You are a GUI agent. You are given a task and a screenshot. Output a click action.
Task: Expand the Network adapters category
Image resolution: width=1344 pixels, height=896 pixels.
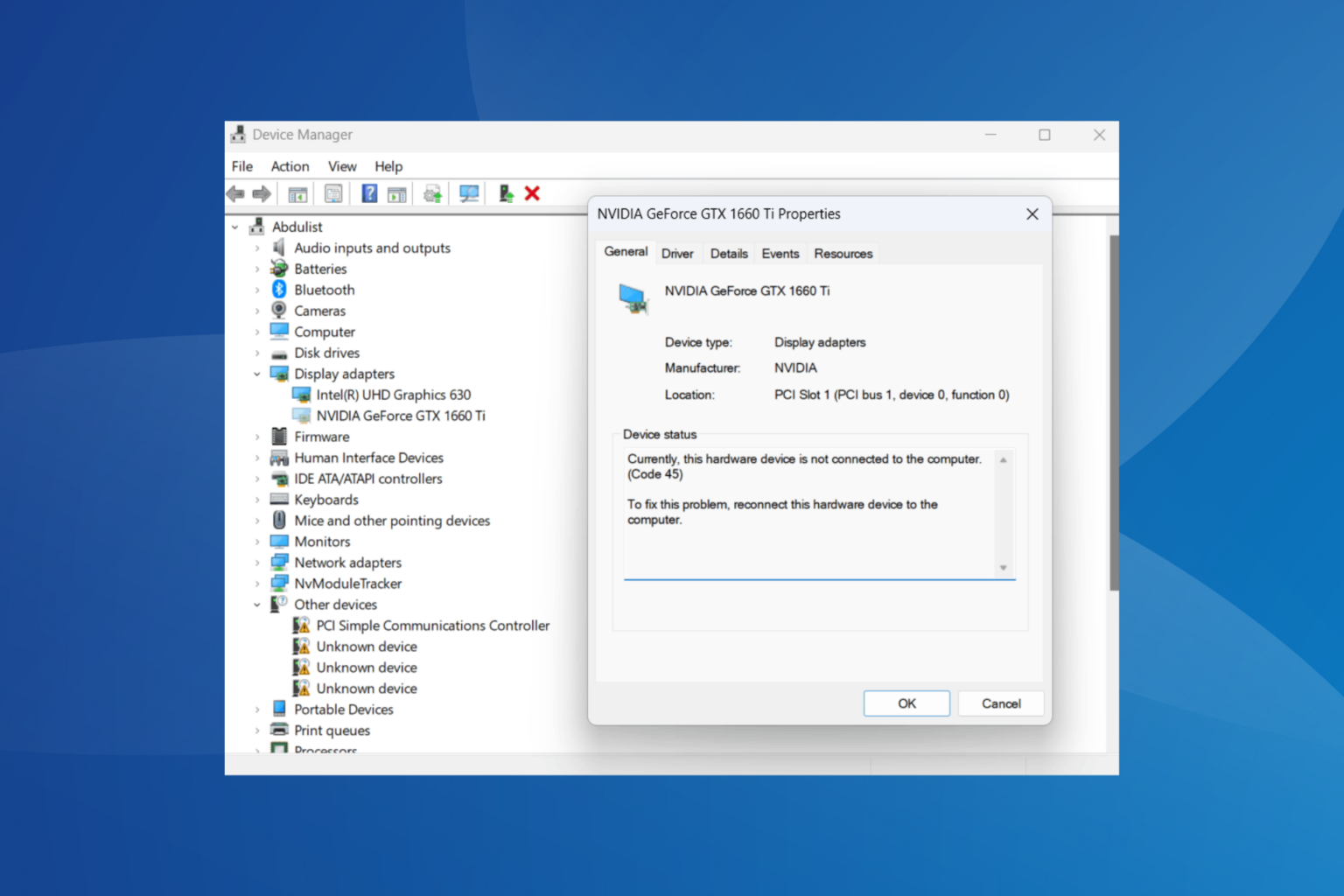tap(257, 563)
